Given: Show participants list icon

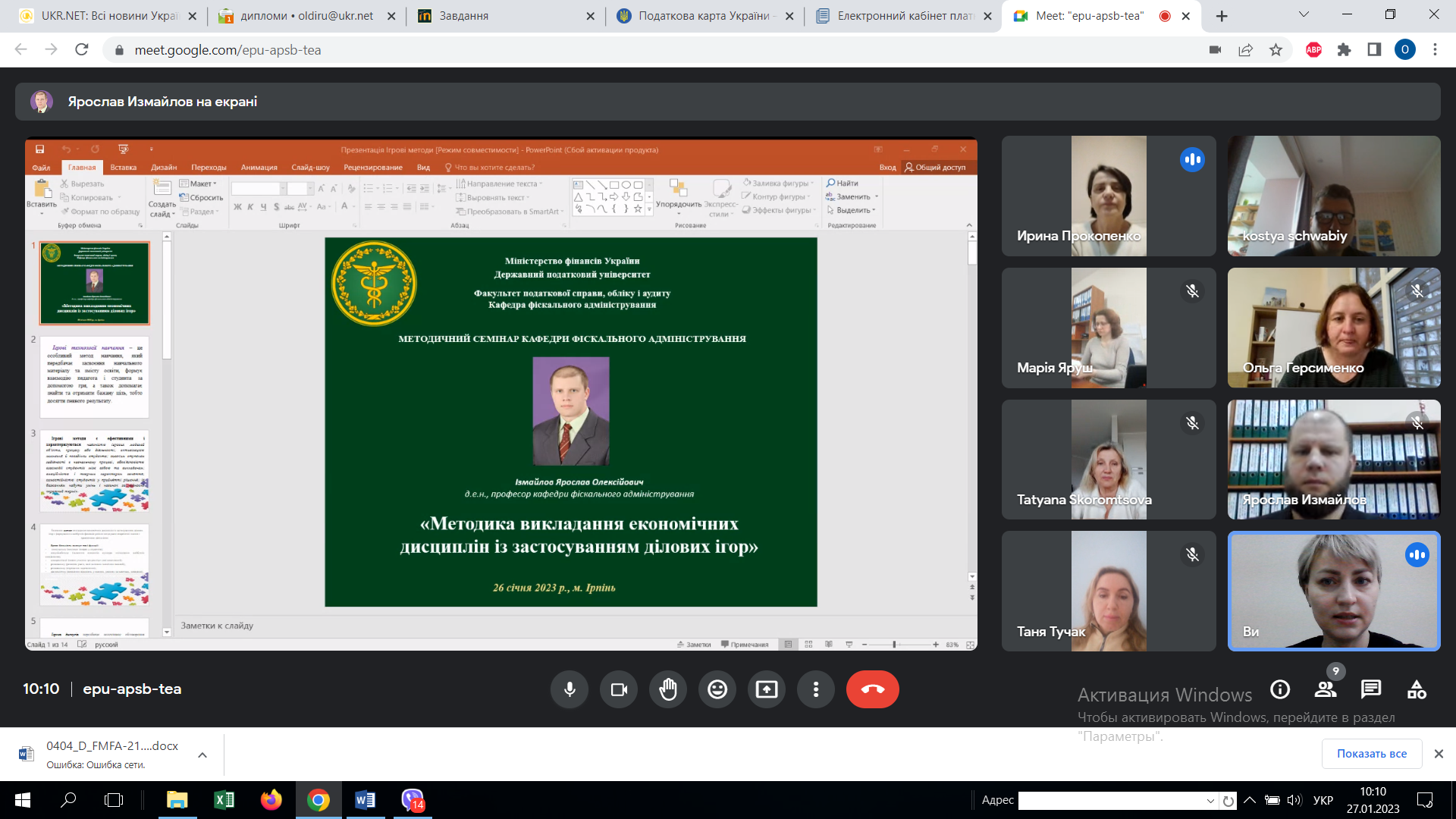Looking at the screenshot, I should pos(1326,689).
